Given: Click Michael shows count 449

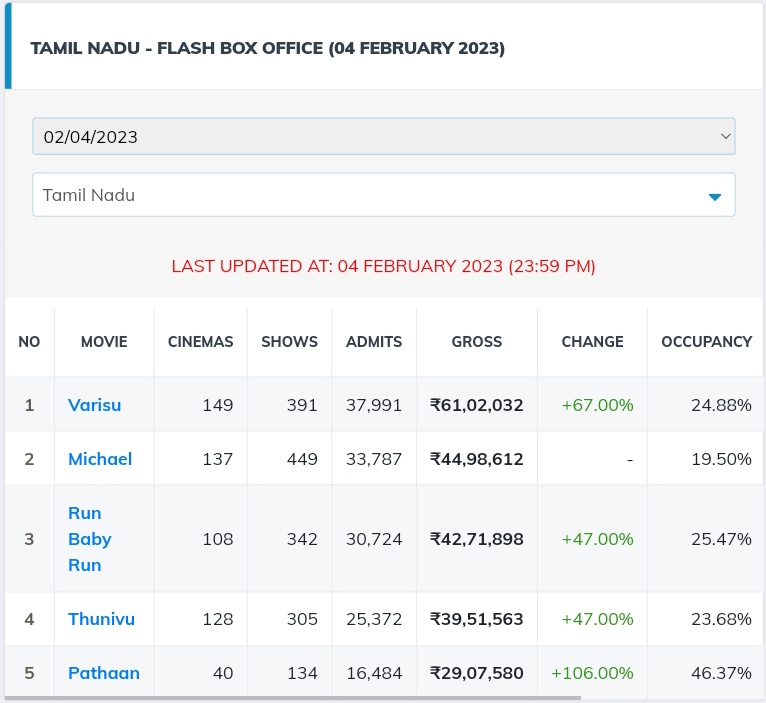Looking at the screenshot, I should pyautogui.click(x=302, y=459).
